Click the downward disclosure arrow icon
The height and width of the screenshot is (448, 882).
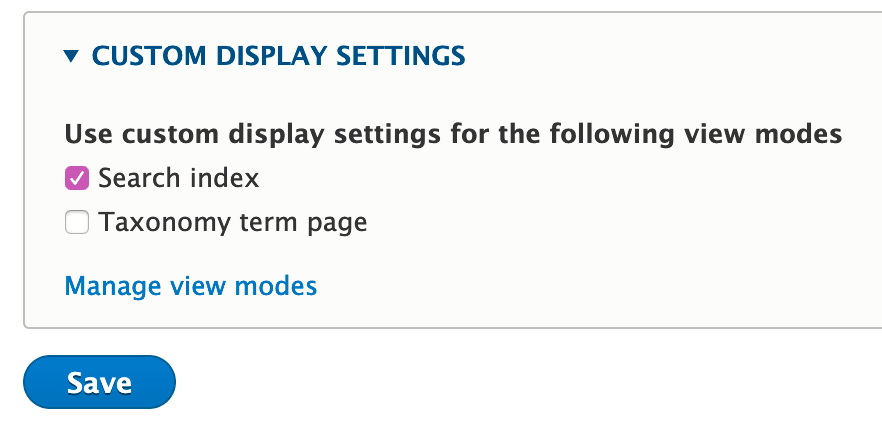pyautogui.click(x=70, y=57)
